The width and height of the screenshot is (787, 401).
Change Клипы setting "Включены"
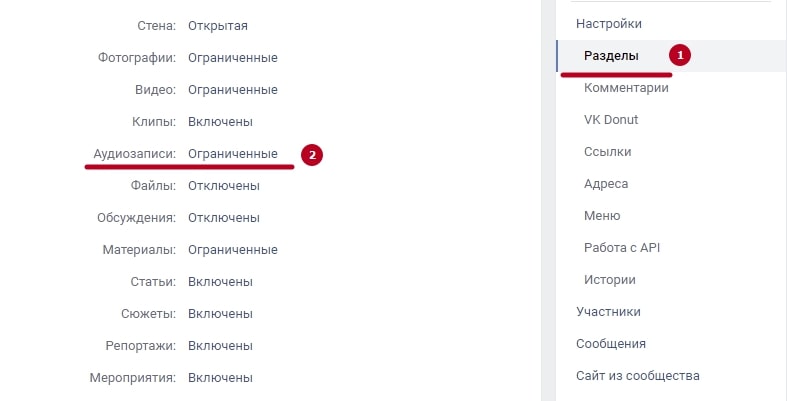click(220, 122)
